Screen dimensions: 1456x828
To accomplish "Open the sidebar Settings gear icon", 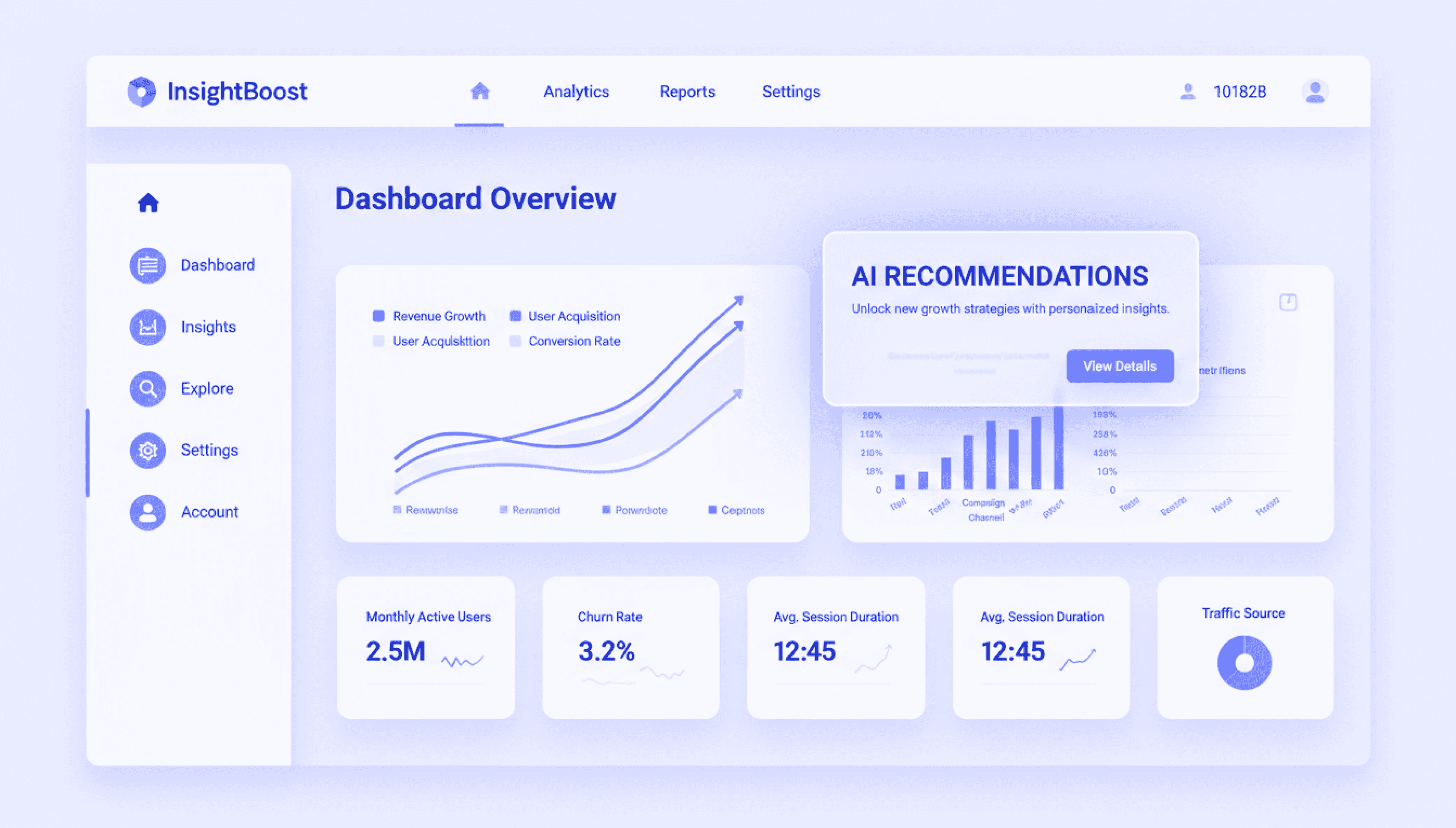I will (x=147, y=450).
